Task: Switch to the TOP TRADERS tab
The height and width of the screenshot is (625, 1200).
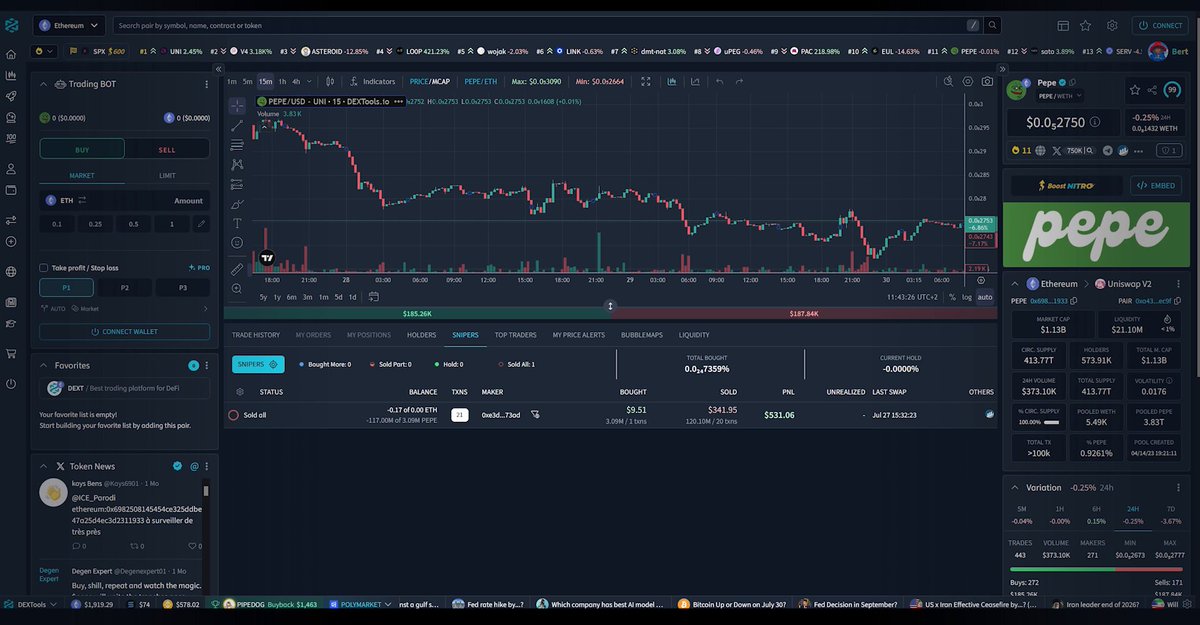Action: pos(515,335)
